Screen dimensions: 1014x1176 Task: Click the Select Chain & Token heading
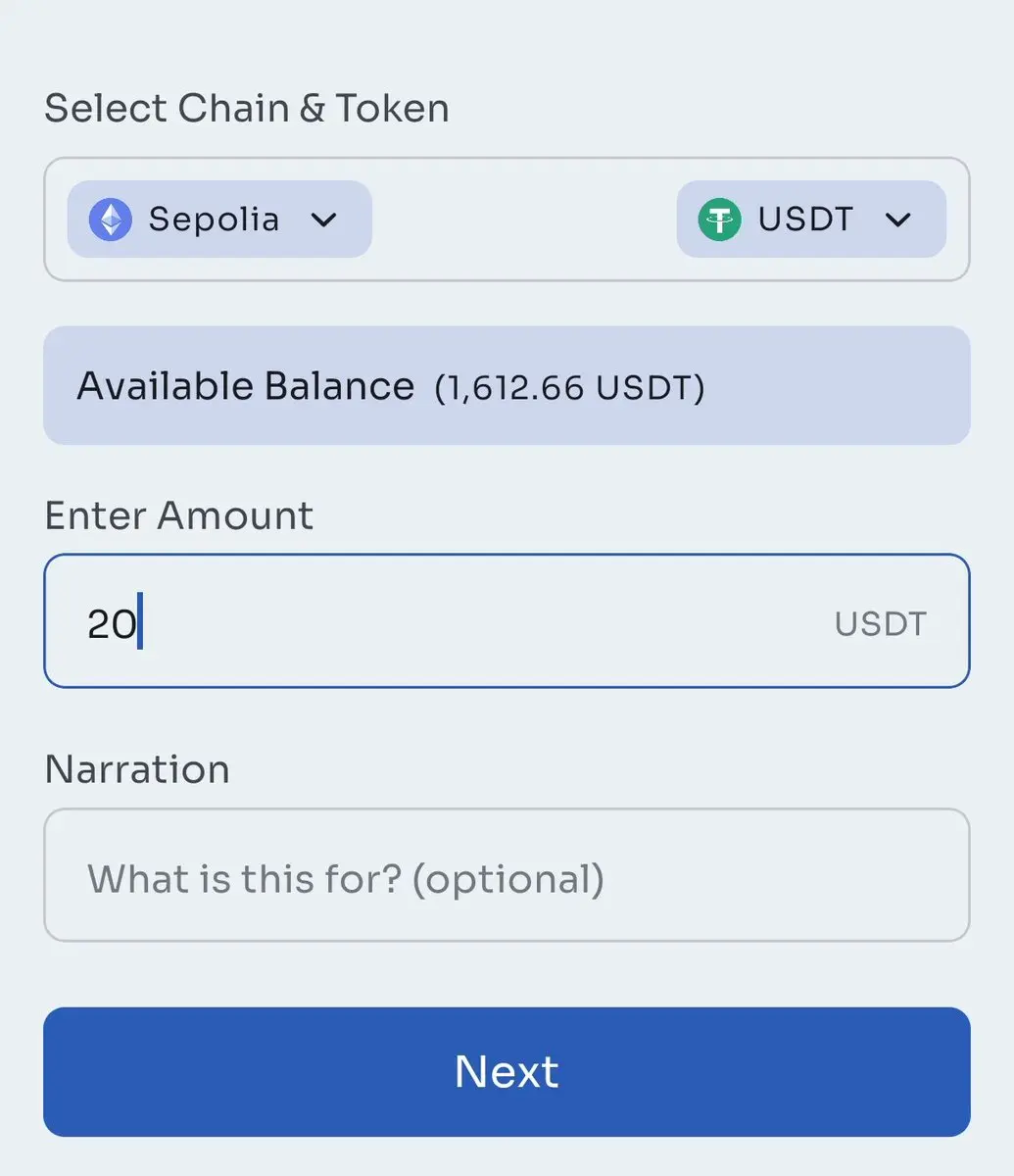pos(247,108)
